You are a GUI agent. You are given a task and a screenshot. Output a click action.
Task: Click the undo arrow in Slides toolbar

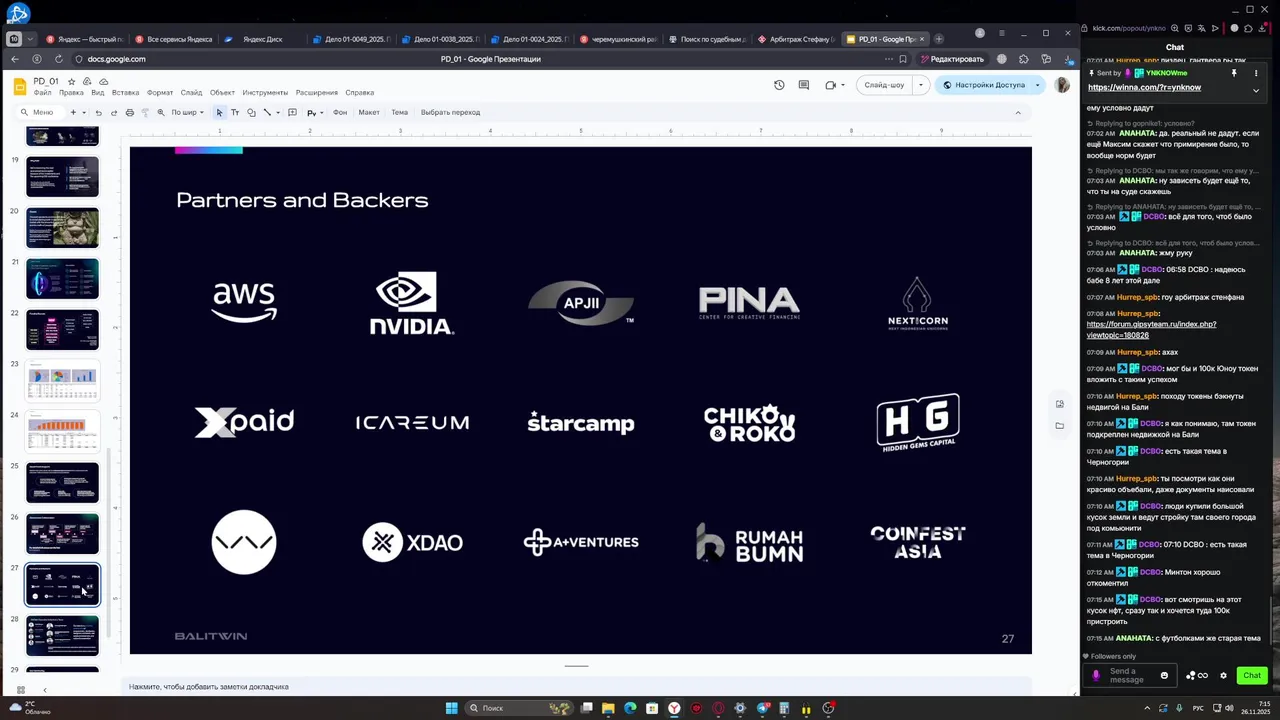coord(100,112)
